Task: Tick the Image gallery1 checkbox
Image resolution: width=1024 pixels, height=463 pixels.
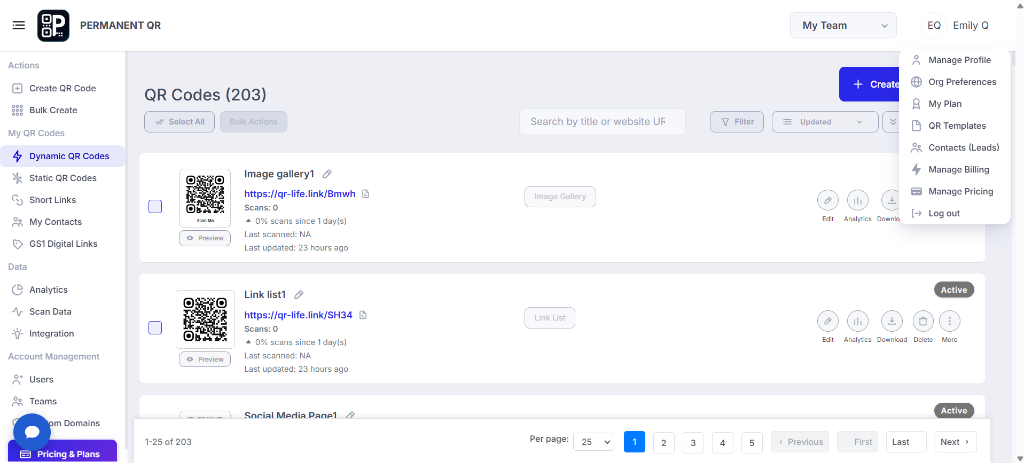Action: [x=155, y=206]
